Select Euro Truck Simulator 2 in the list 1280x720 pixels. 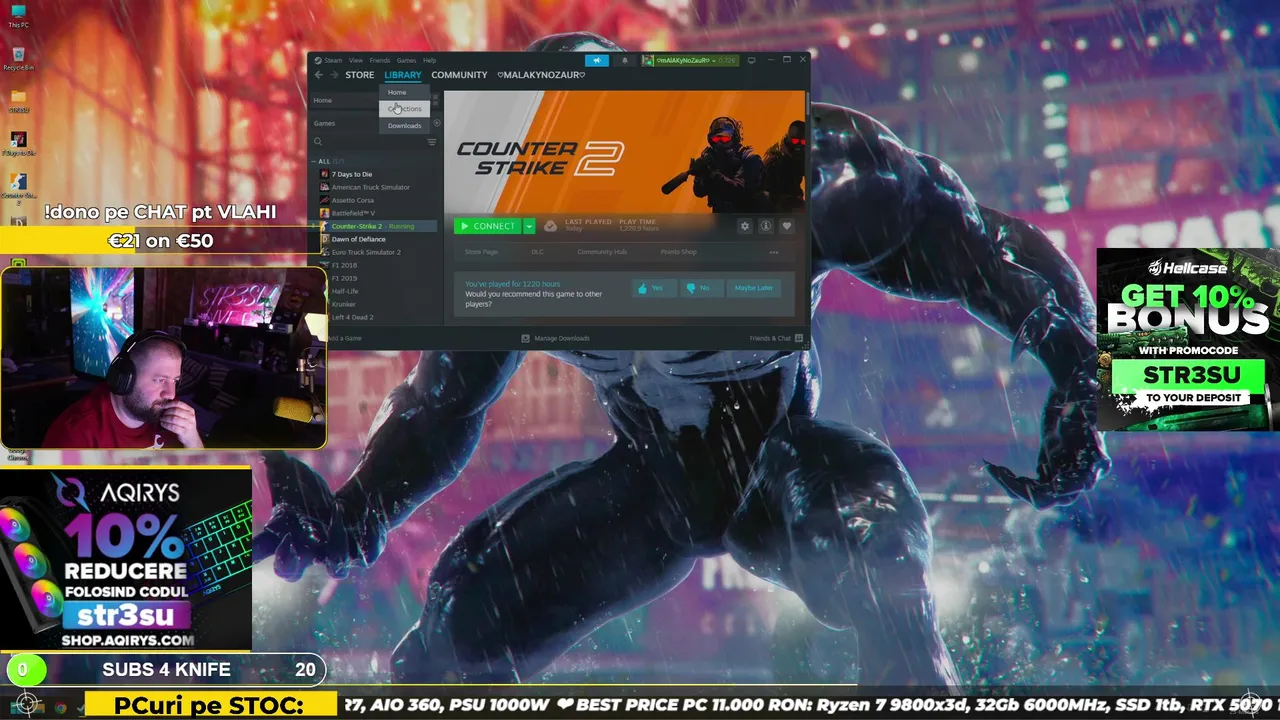tap(366, 252)
